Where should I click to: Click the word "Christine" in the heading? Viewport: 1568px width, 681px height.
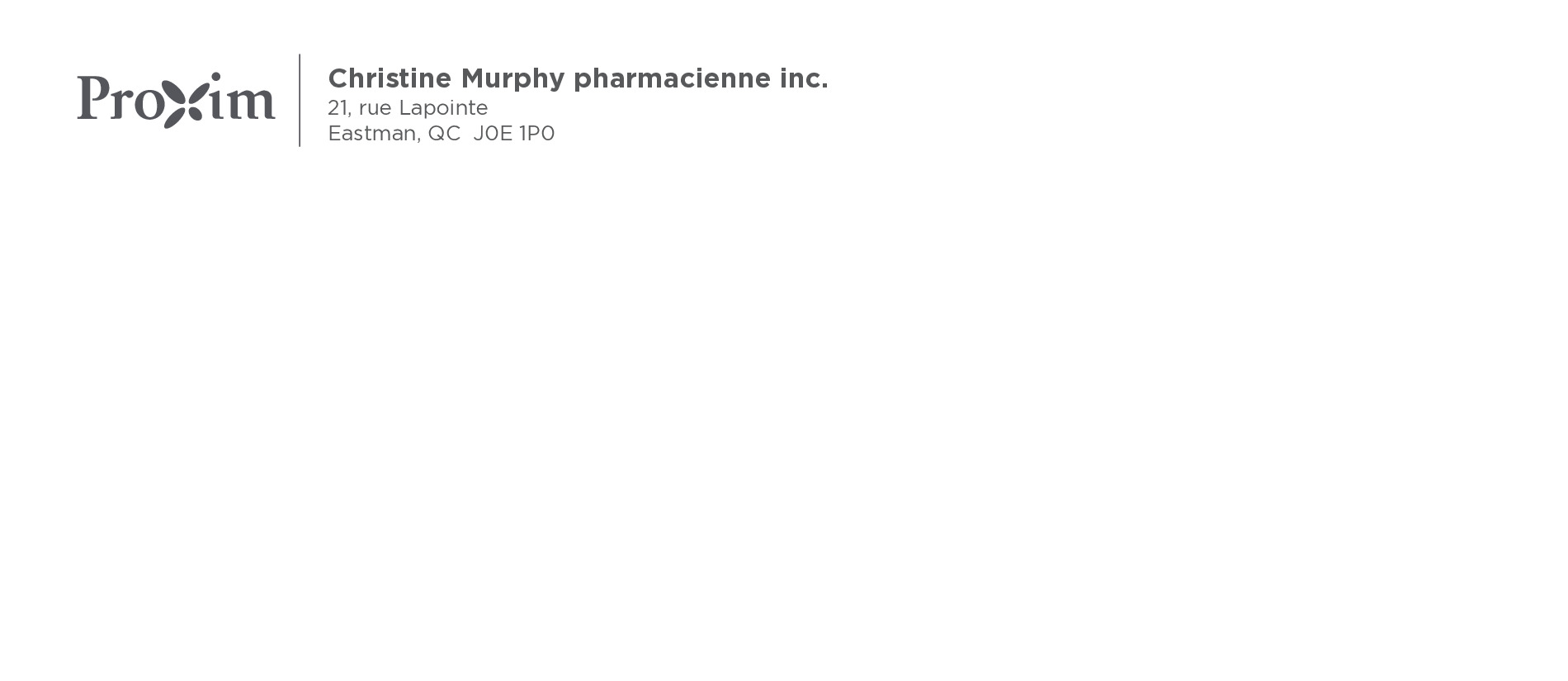pyautogui.click(x=390, y=78)
